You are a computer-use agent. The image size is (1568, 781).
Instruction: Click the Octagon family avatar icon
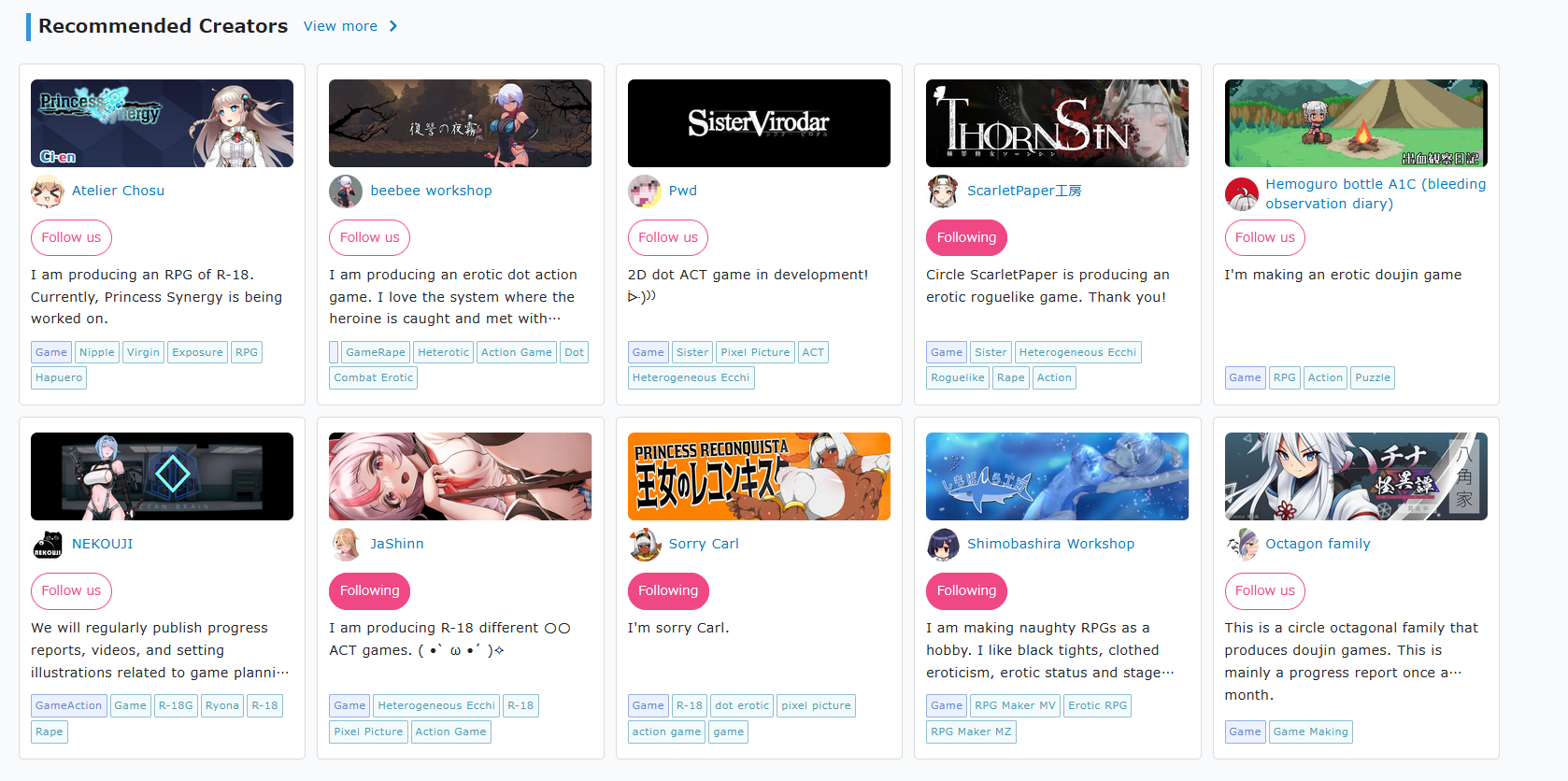[1242, 545]
